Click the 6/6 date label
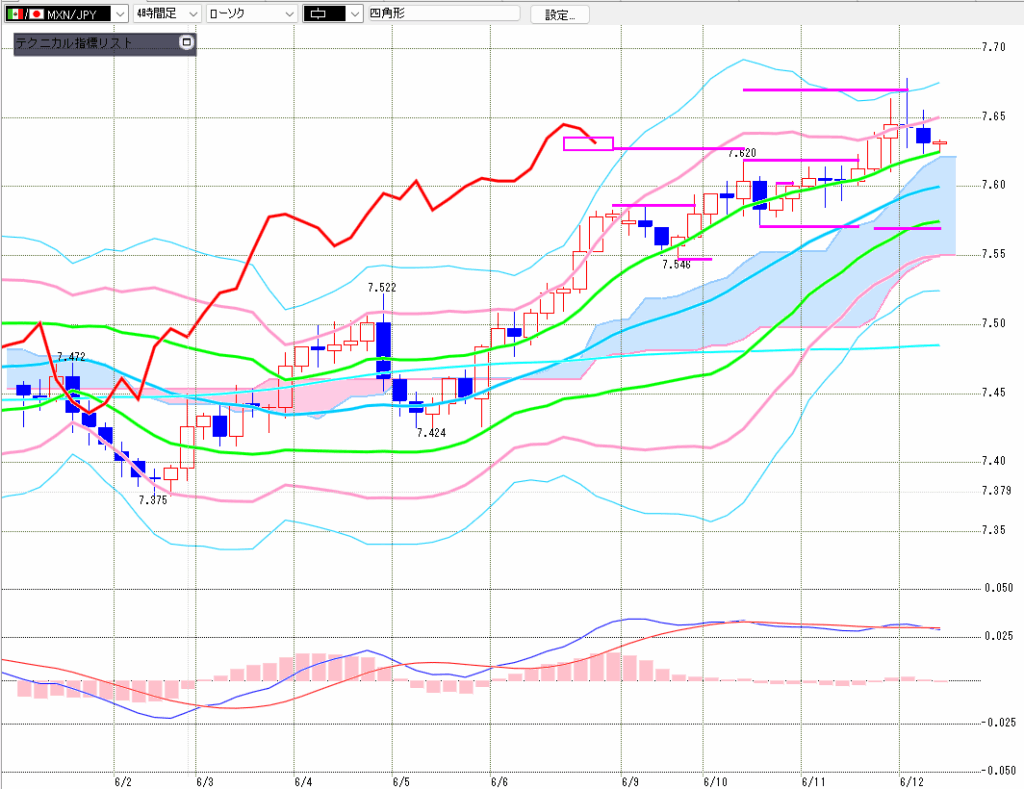Viewport: 1024px width, 789px height. point(500,782)
